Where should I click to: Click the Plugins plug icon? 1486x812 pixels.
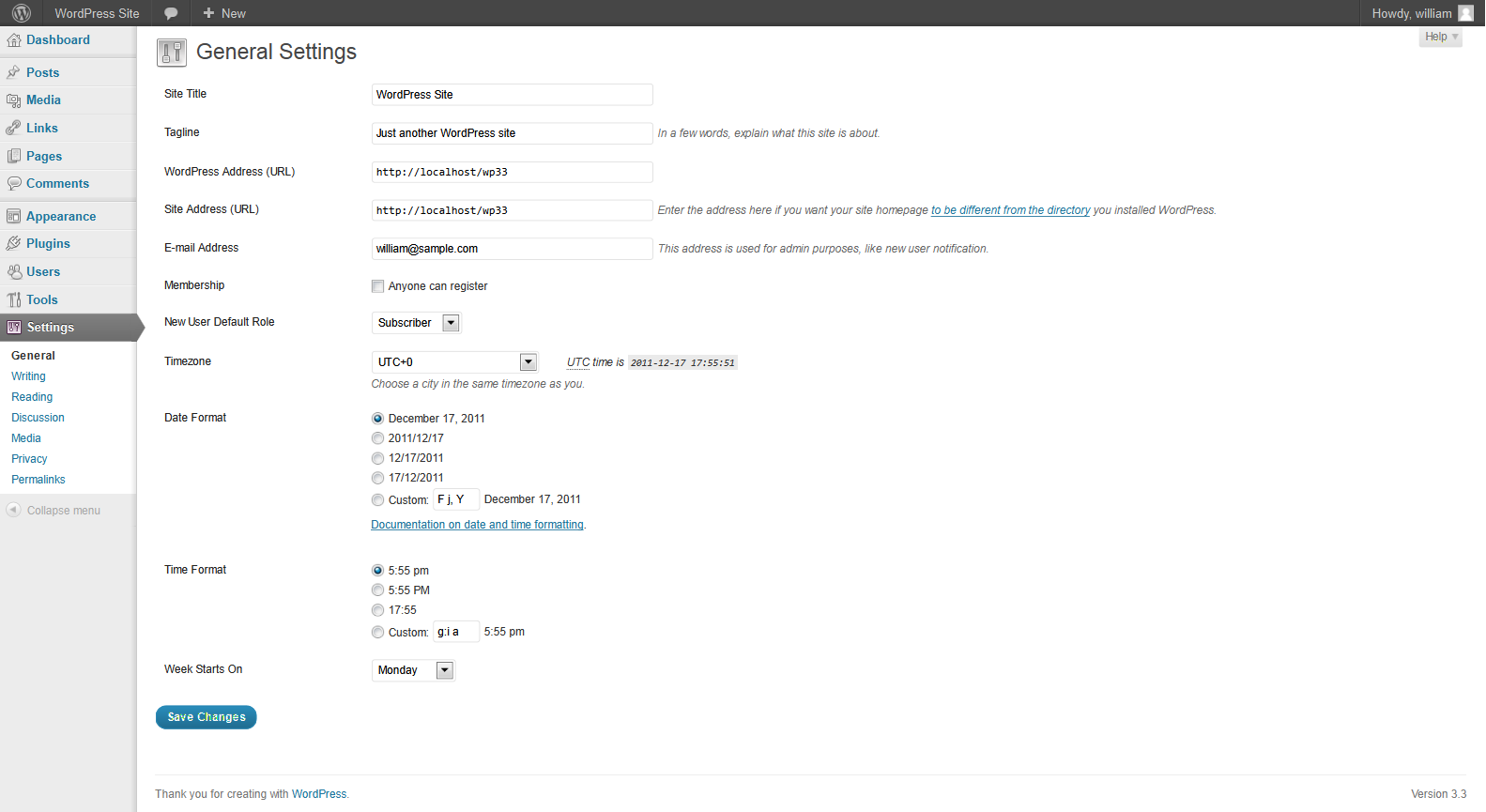14,243
